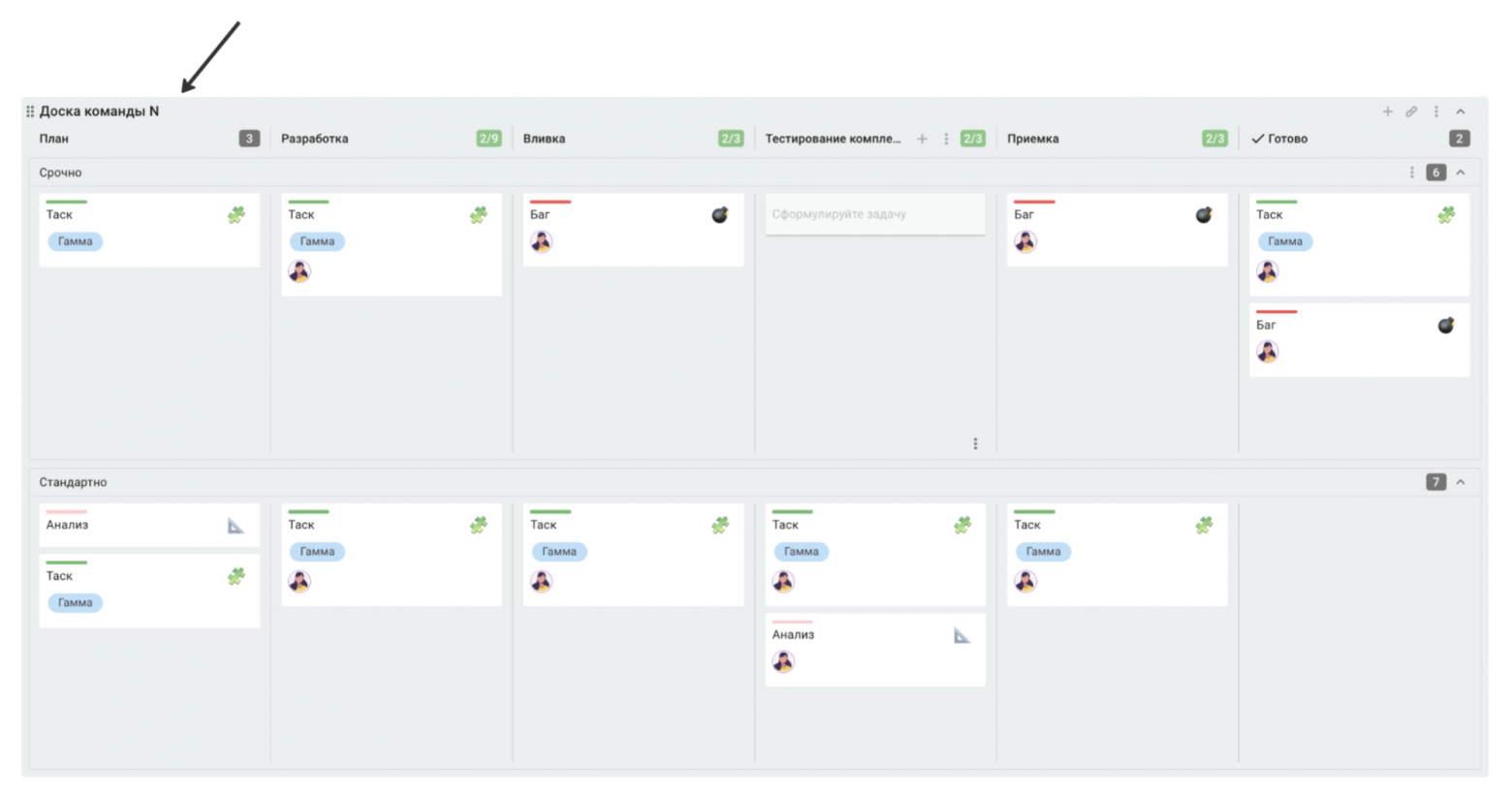Collapse the Стандартно swimlane
Viewport: 1512px width, 801px height.
point(1461,482)
